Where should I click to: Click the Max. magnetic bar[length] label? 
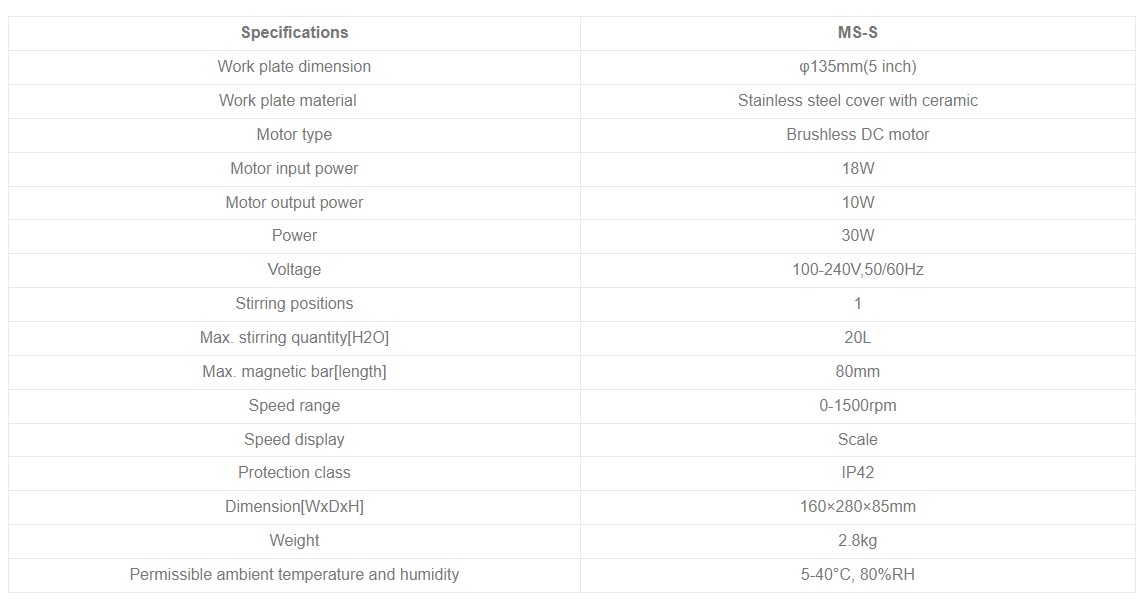pyautogui.click(x=294, y=372)
